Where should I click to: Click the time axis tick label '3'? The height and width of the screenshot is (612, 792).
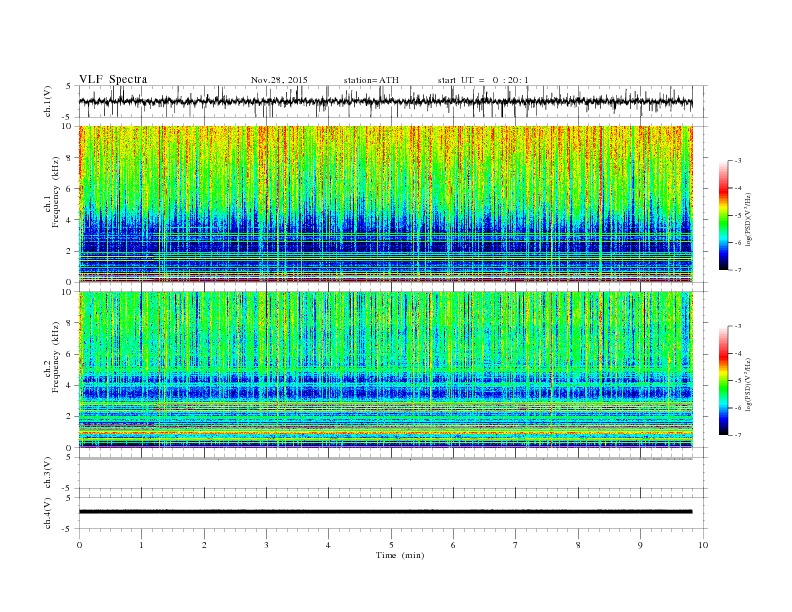pos(266,545)
